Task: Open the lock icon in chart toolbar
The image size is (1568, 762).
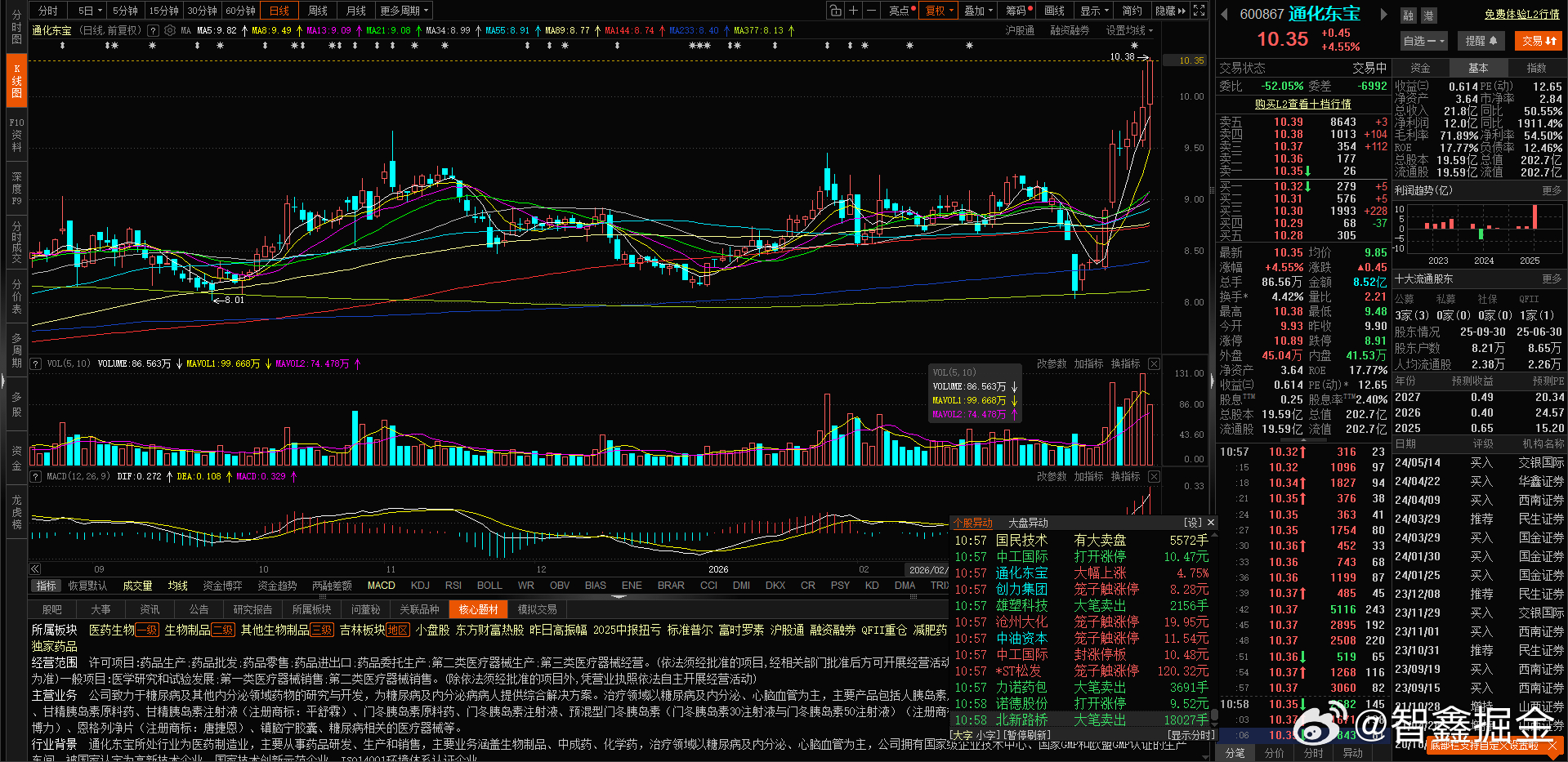Action: click(x=835, y=11)
